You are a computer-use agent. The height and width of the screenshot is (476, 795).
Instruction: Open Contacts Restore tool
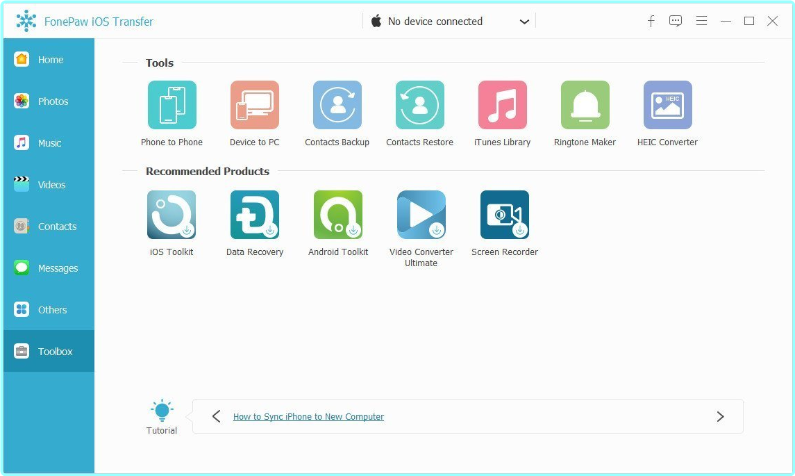click(x=420, y=105)
